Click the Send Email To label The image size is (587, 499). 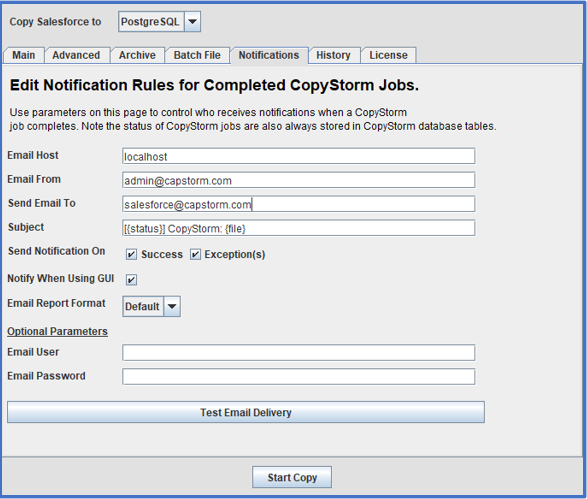pos(42,203)
